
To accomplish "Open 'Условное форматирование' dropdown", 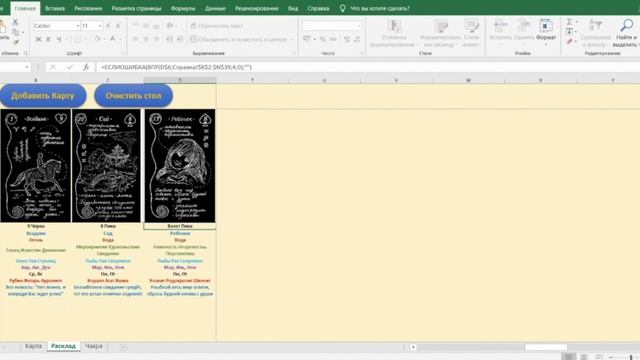I will [394, 33].
